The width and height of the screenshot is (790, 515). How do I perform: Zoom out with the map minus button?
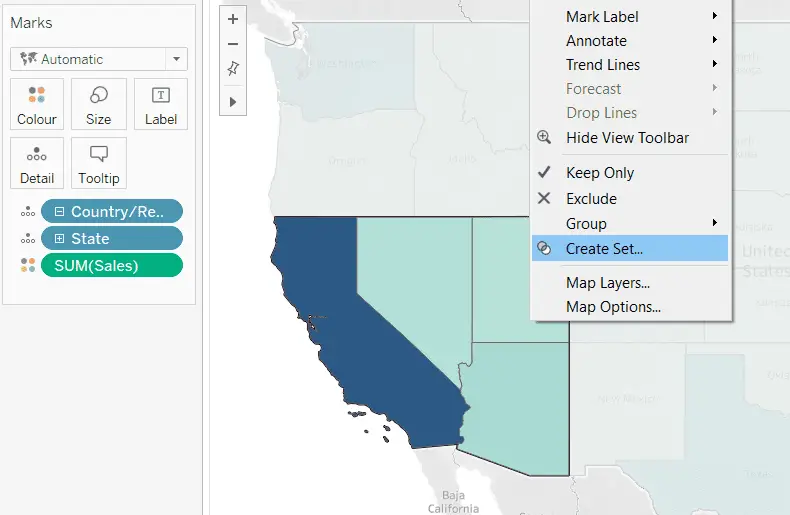coord(233,44)
